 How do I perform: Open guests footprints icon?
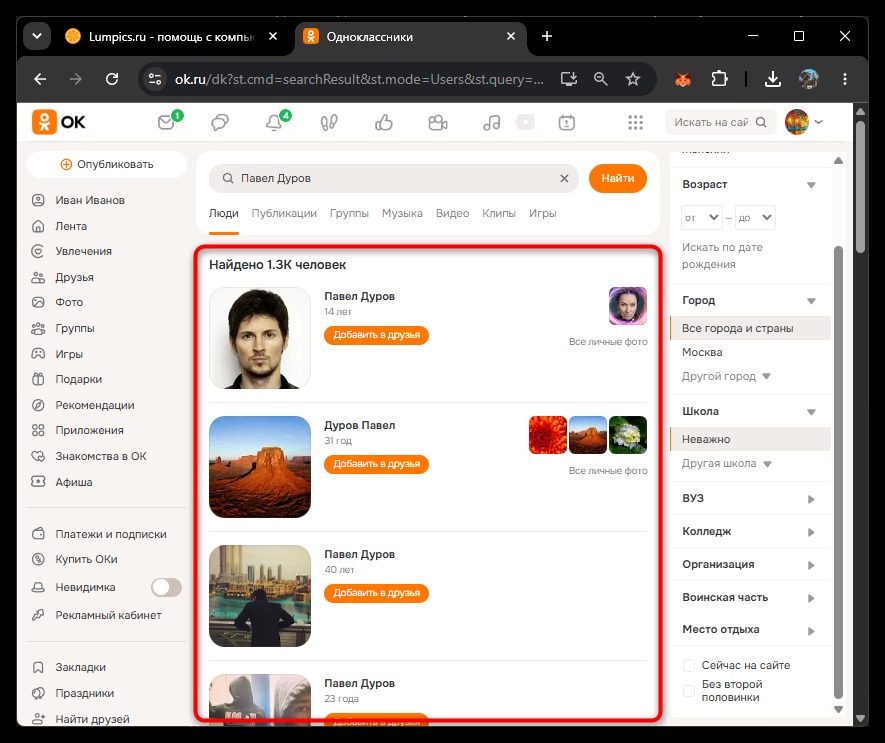(329, 123)
